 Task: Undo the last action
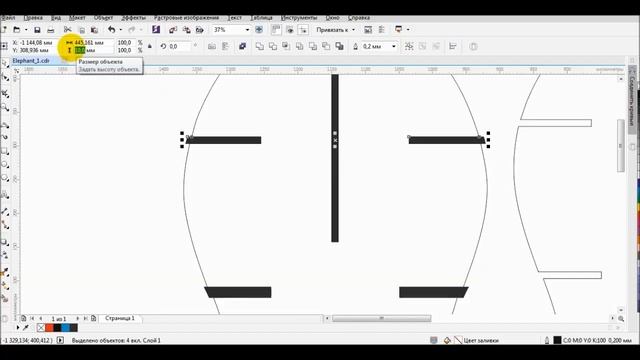(x=111, y=30)
